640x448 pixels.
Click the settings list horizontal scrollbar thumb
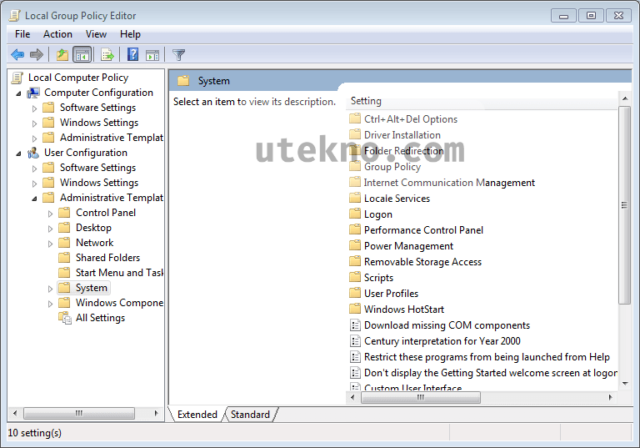pyautogui.click(x=421, y=397)
